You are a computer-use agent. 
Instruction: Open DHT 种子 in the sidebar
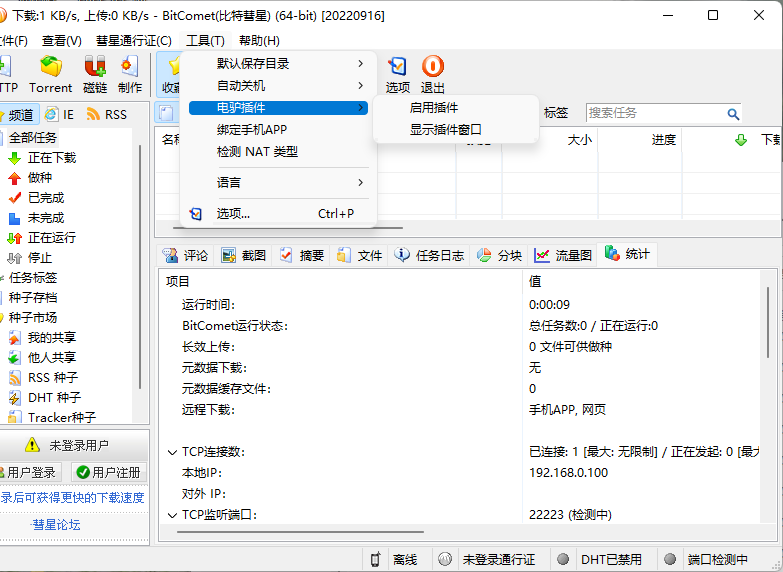(44, 398)
